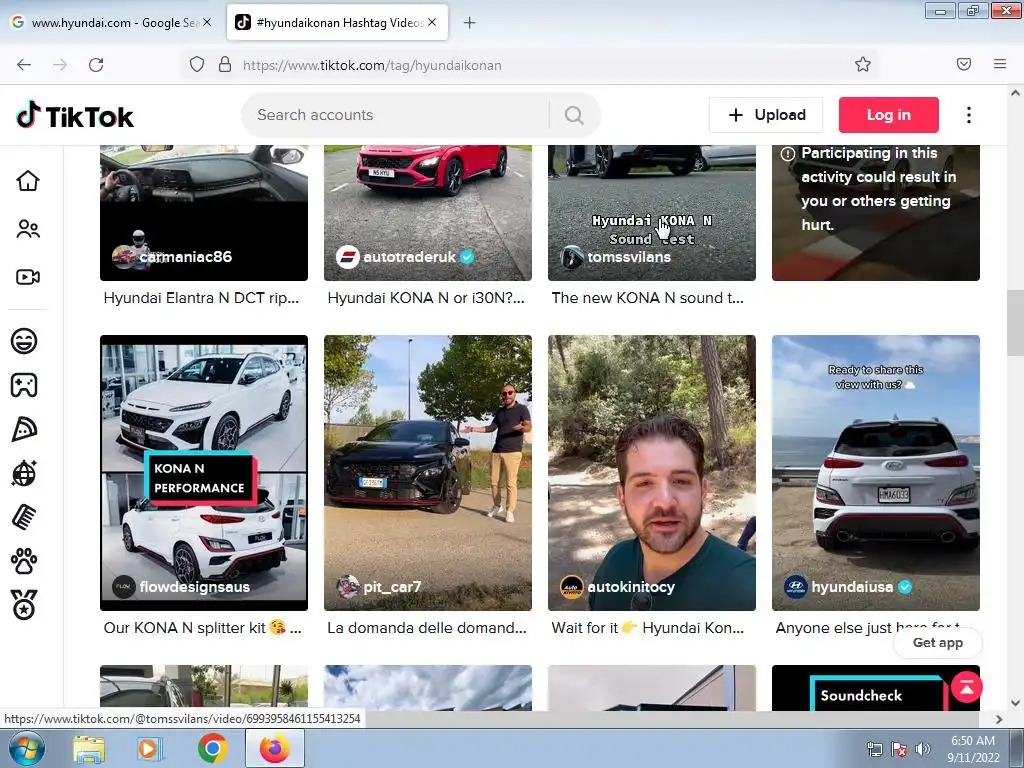Open the Soundcheck video thumbnail
Image resolution: width=1024 pixels, height=768 pixels.
click(x=876, y=688)
